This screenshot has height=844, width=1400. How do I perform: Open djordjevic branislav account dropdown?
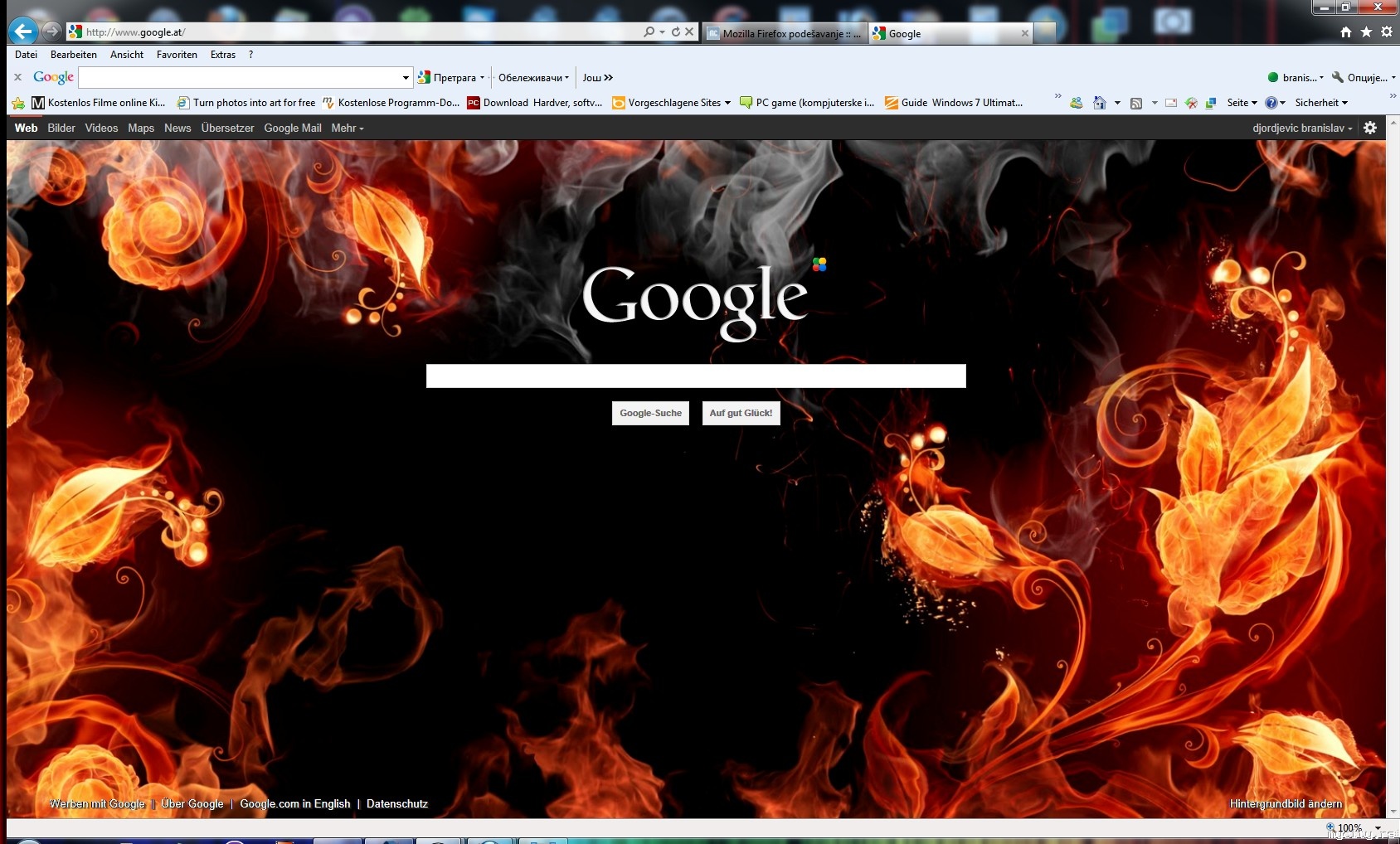click(x=1302, y=128)
